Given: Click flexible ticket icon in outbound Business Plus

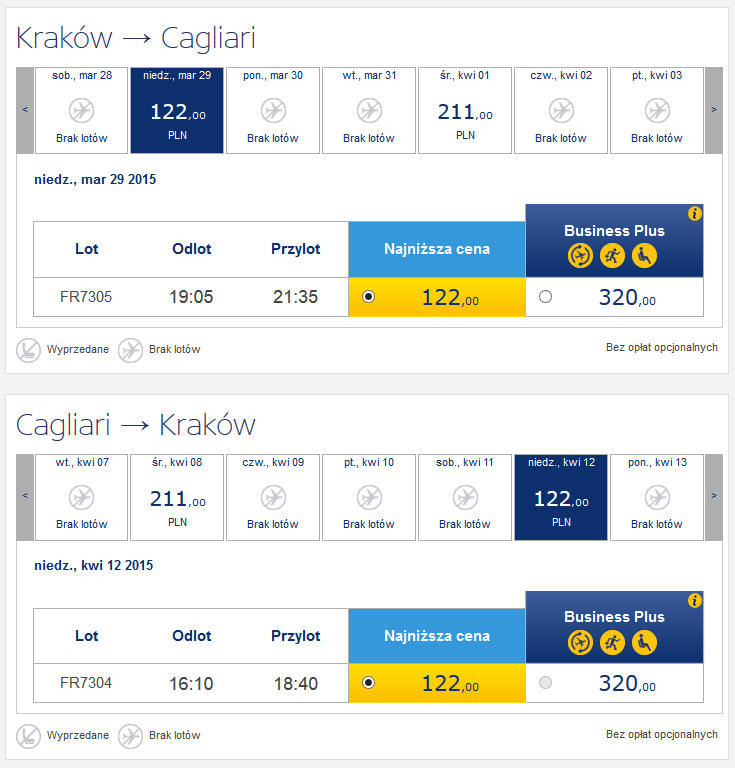Looking at the screenshot, I should click(x=580, y=256).
